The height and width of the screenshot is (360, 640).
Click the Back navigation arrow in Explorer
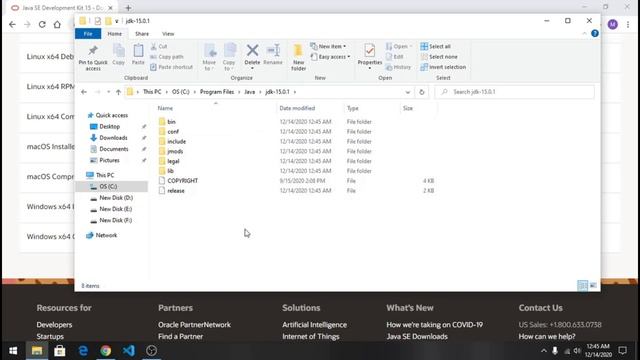point(84,92)
